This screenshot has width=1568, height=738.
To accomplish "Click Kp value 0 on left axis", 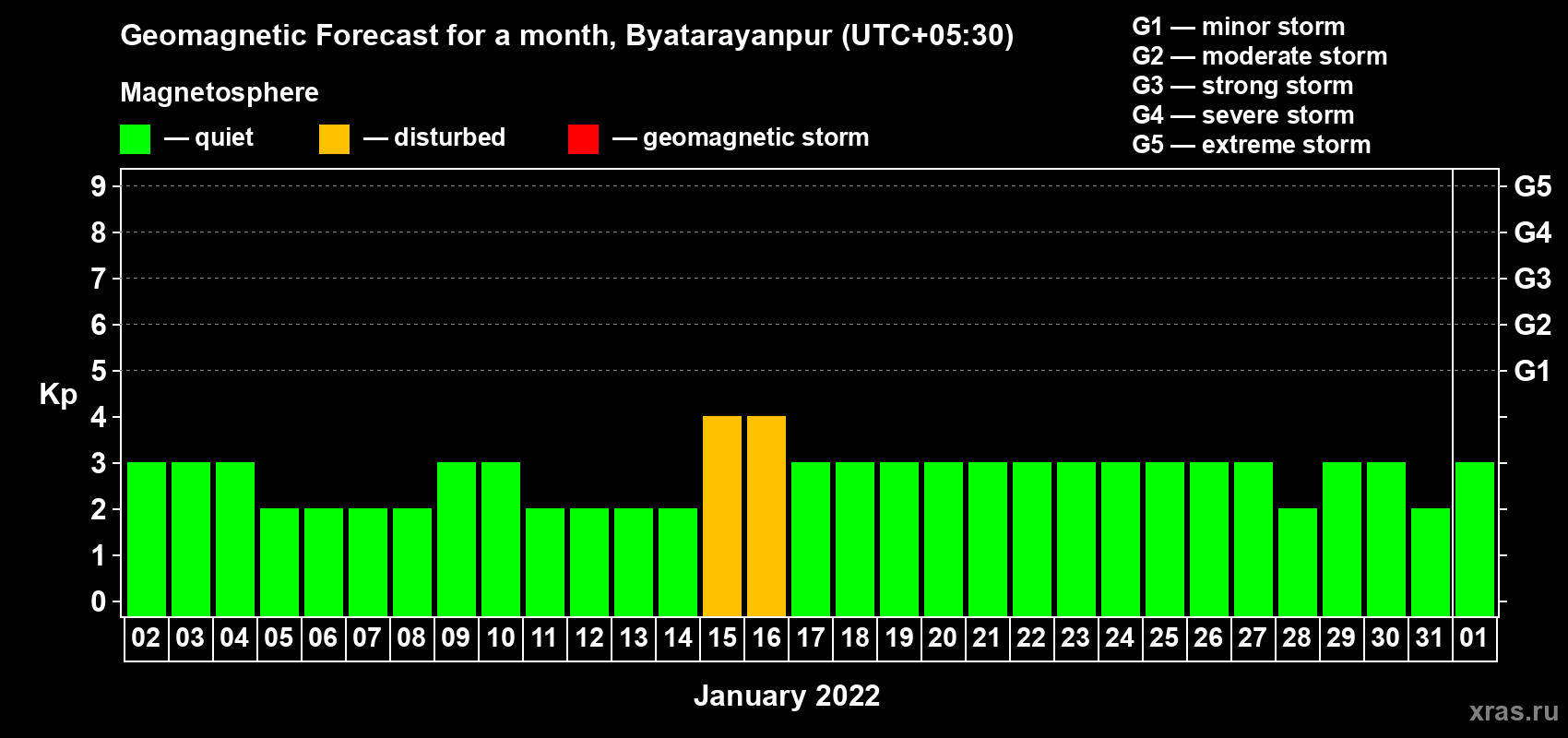I will coord(99,601).
